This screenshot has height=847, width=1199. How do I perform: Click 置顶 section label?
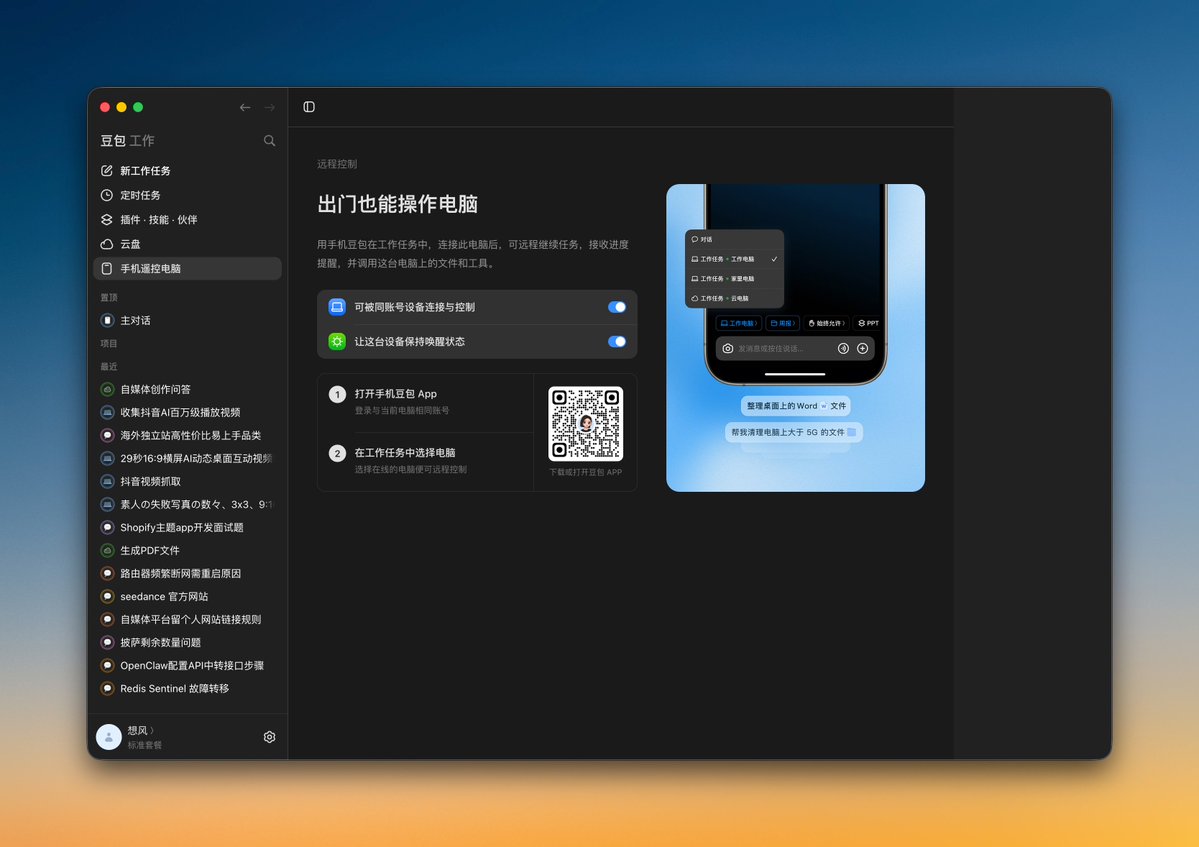pos(109,297)
